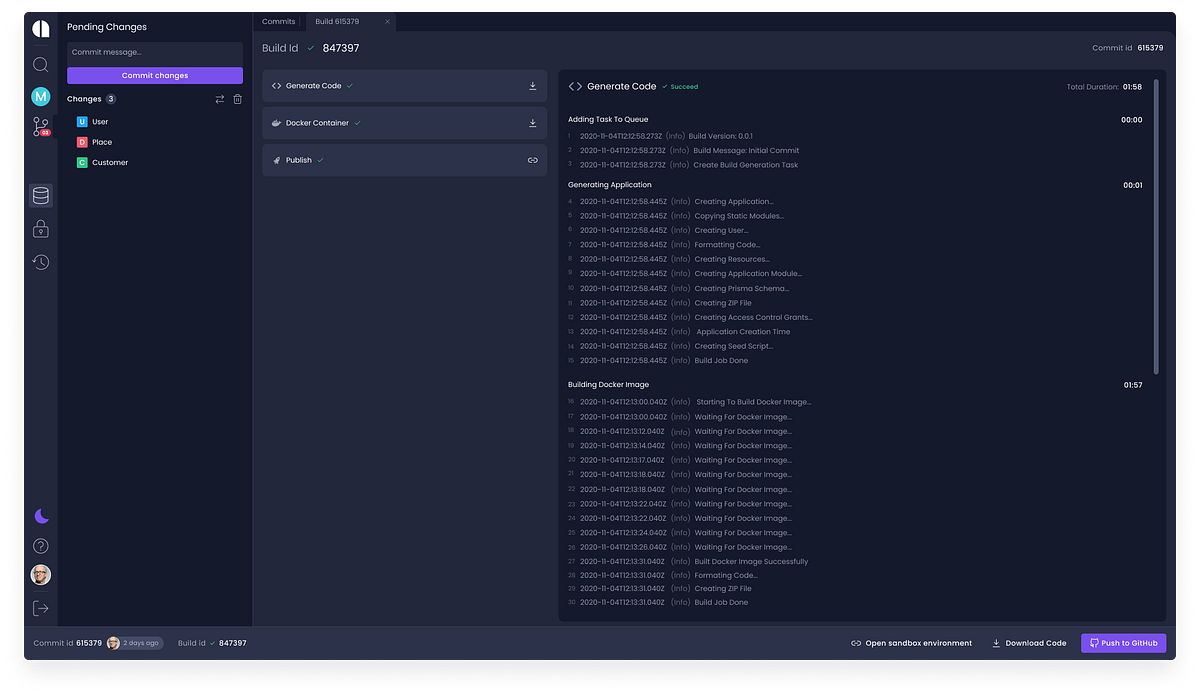Open Search from the left sidebar
The width and height of the screenshot is (1200, 696).
click(40, 64)
